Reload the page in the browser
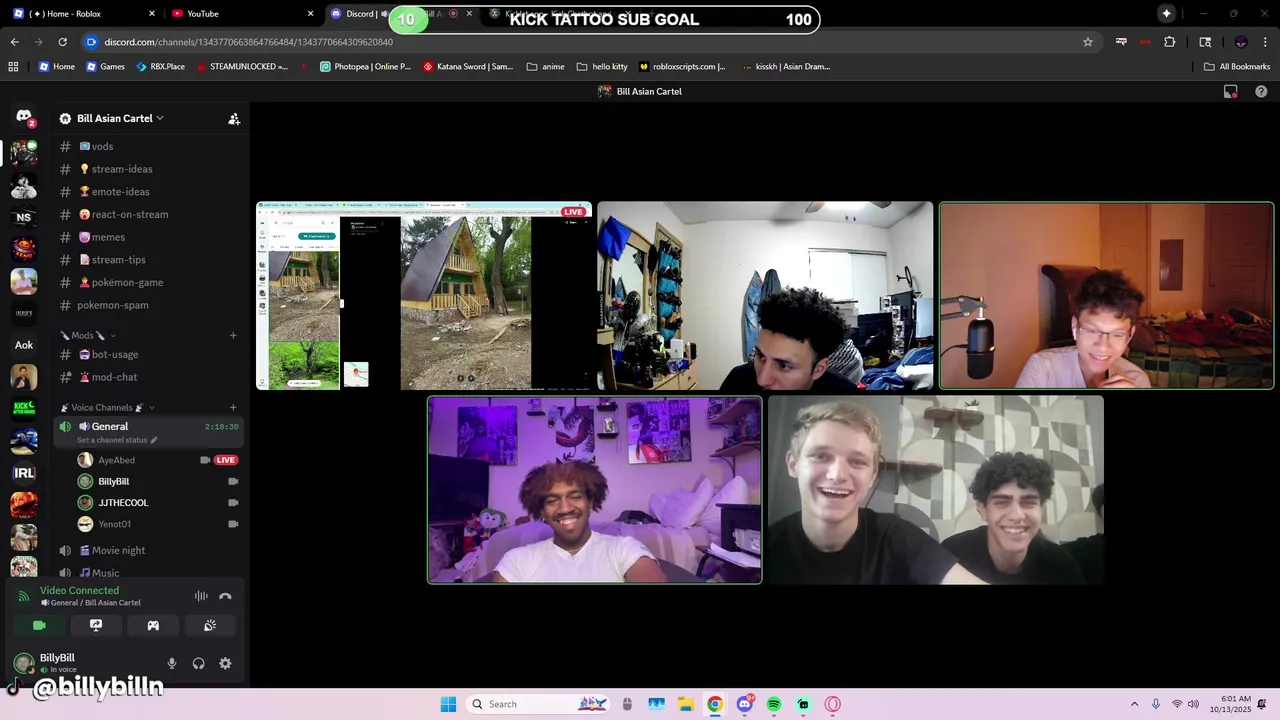The width and height of the screenshot is (1280, 720). pyautogui.click(x=62, y=42)
